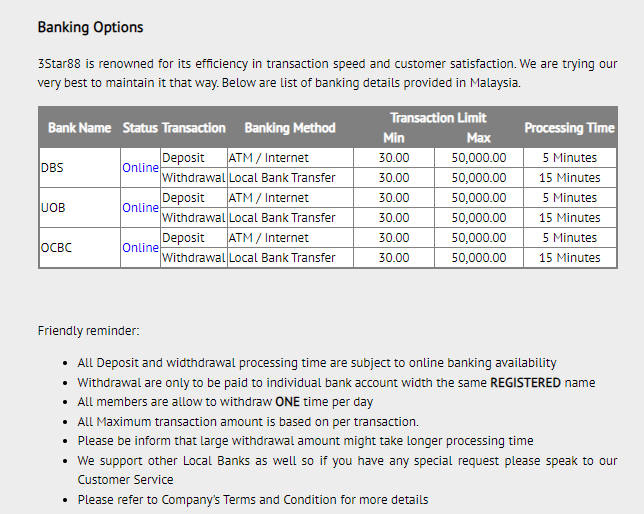Select the Min sub-header in the table
644x514 pixels.
point(394,138)
